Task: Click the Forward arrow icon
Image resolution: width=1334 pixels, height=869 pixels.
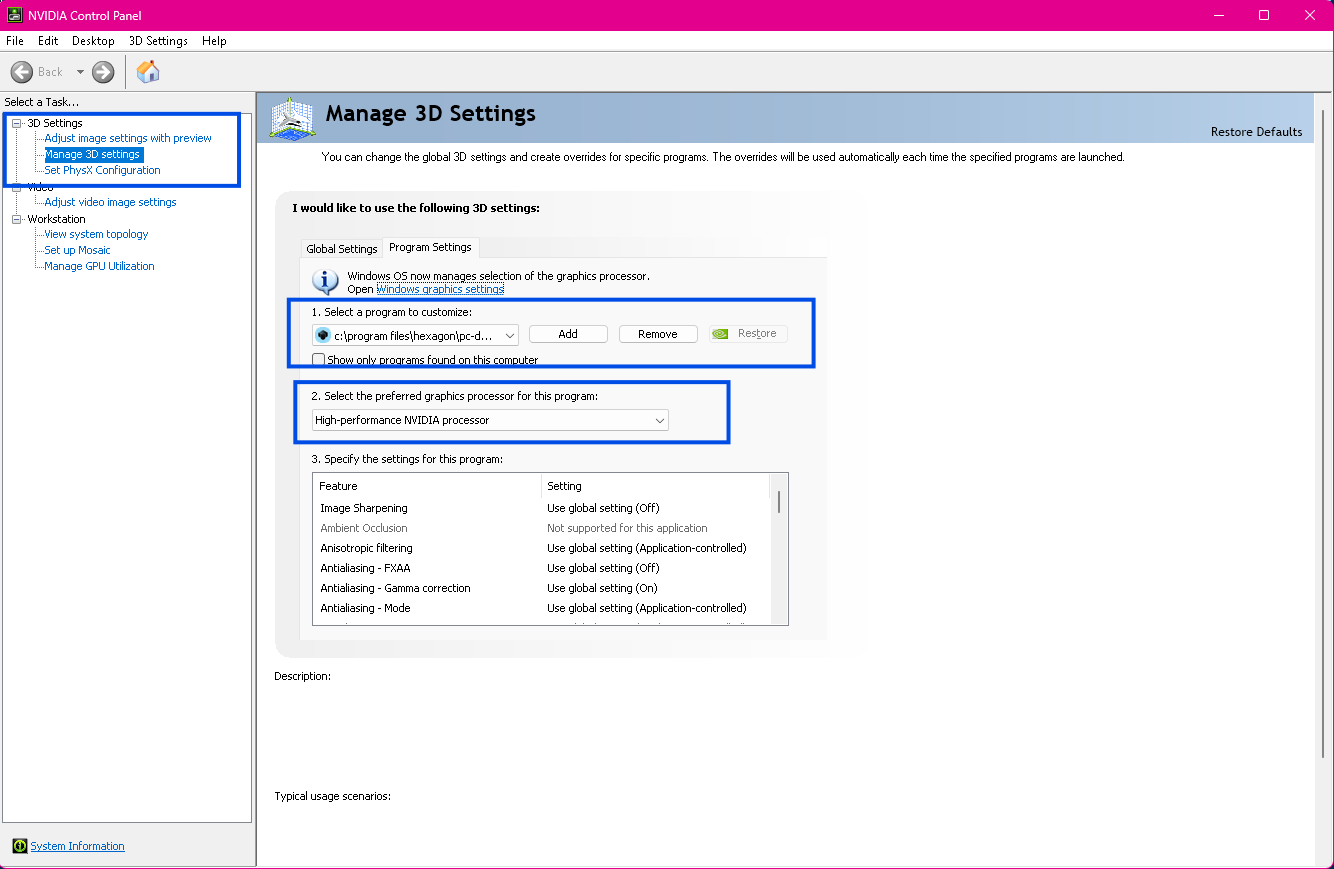Action: [103, 72]
